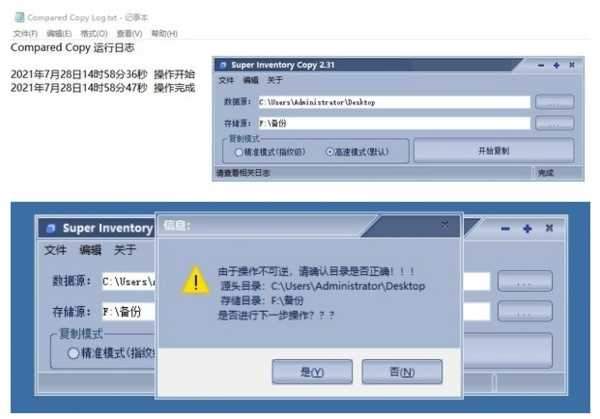
Task: Click the Notepad icon in Compared Copy Log title
Action: click(x=19, y=17)
